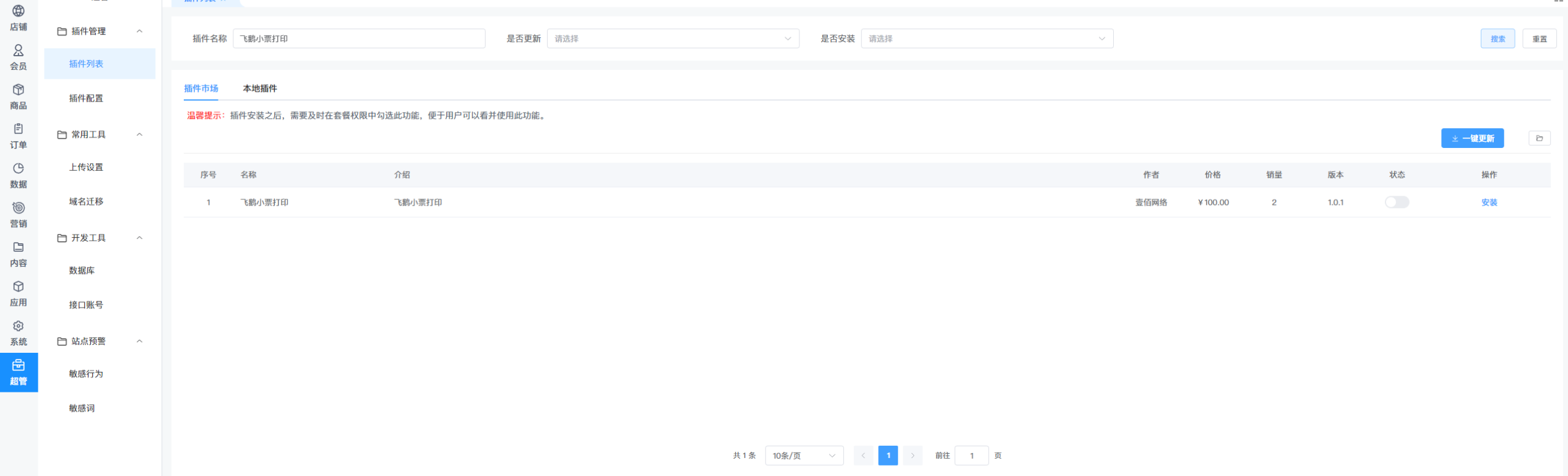This screenshot has height=476, width=1568.
Task: Click the 介绍 column header
Action: pyautogui.click(x=402, y=175)
